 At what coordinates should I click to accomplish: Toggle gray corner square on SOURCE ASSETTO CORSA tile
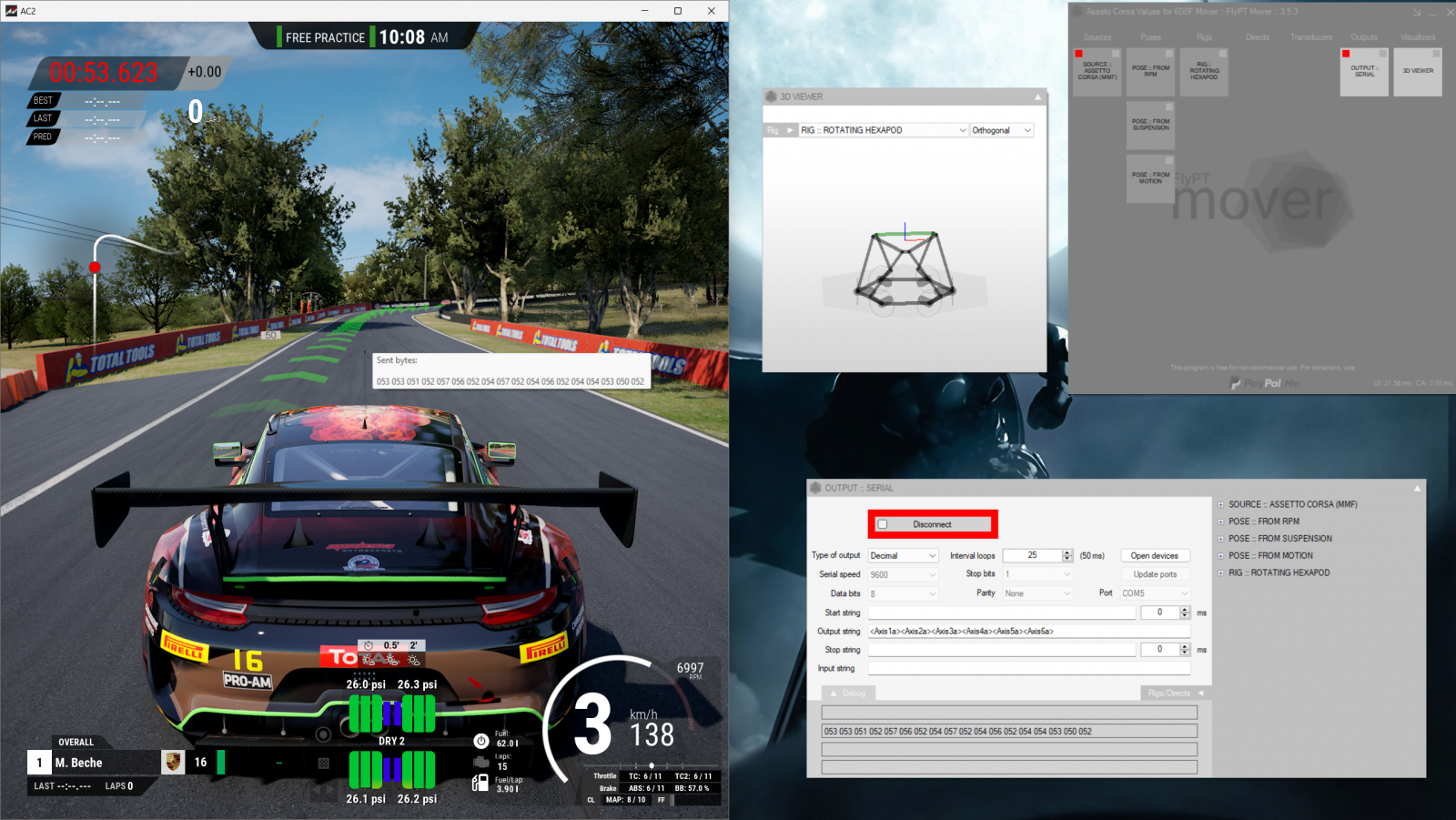tap(1116, 54)
